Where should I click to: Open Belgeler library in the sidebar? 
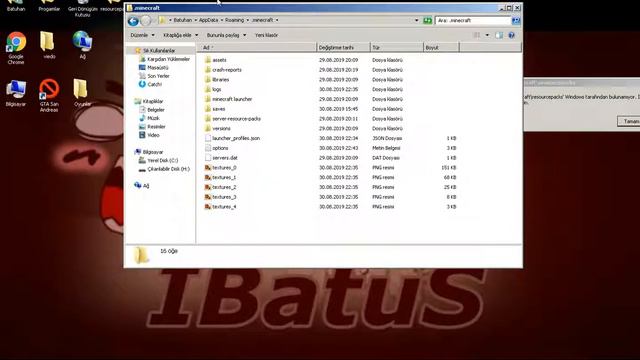click(x=156, y=110)
